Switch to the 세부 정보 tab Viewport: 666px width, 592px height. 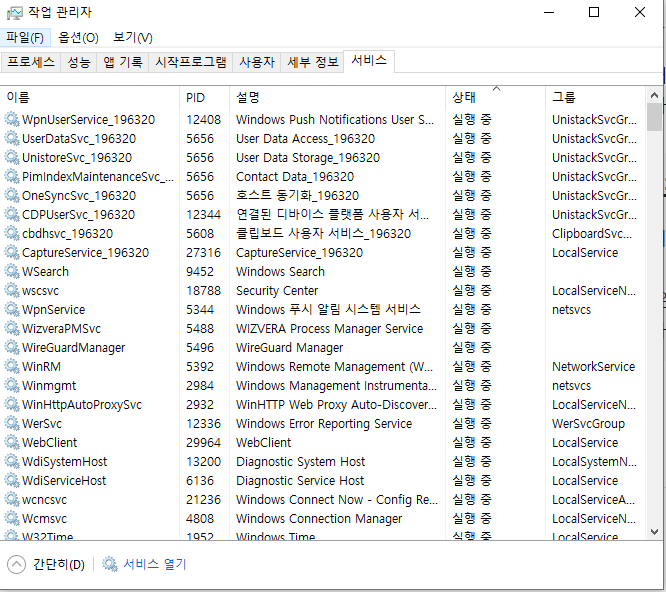(x=313, y=62)
